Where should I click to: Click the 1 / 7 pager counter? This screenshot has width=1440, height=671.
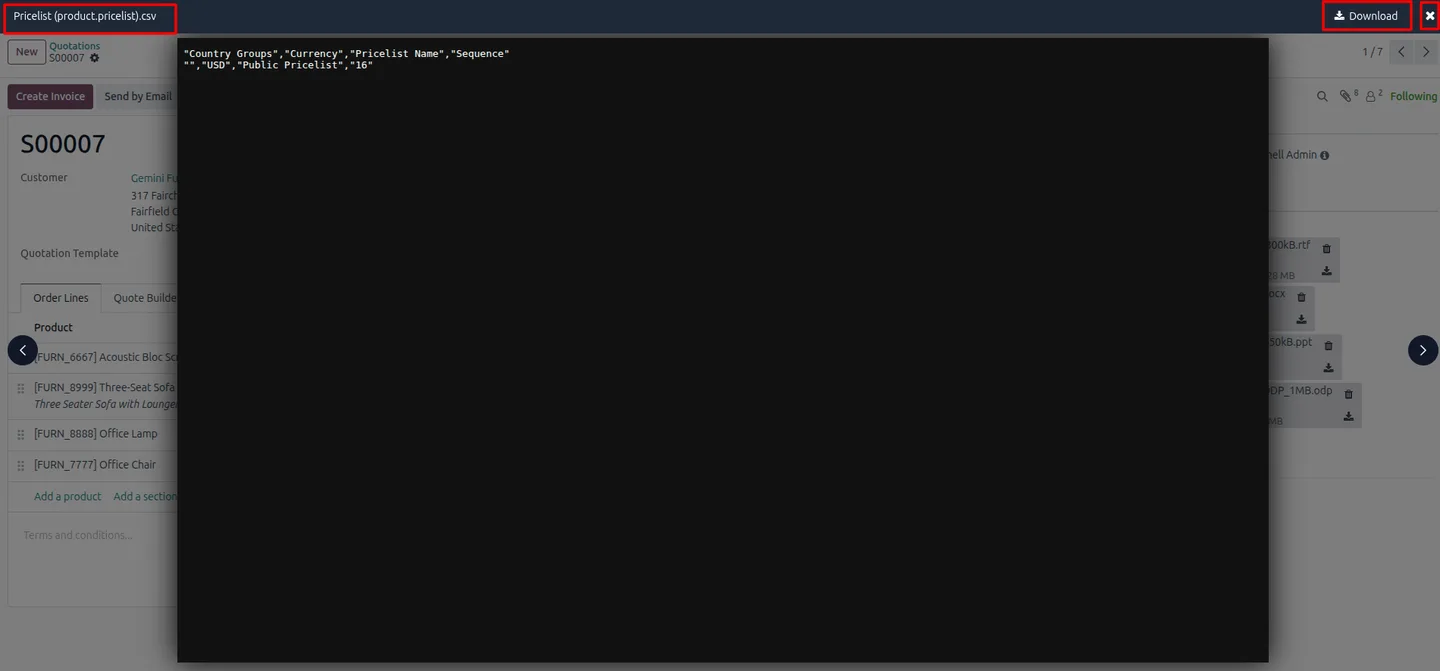click(x=1373, y=52)
